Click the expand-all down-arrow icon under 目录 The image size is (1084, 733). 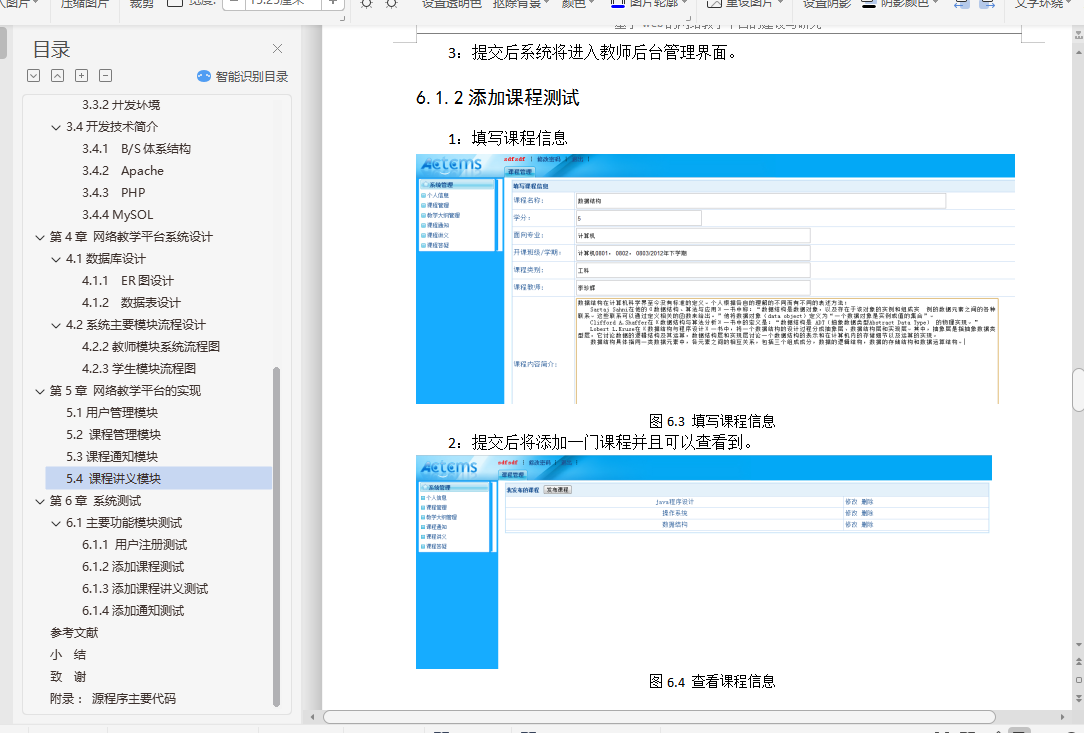(x=33, y=76)
